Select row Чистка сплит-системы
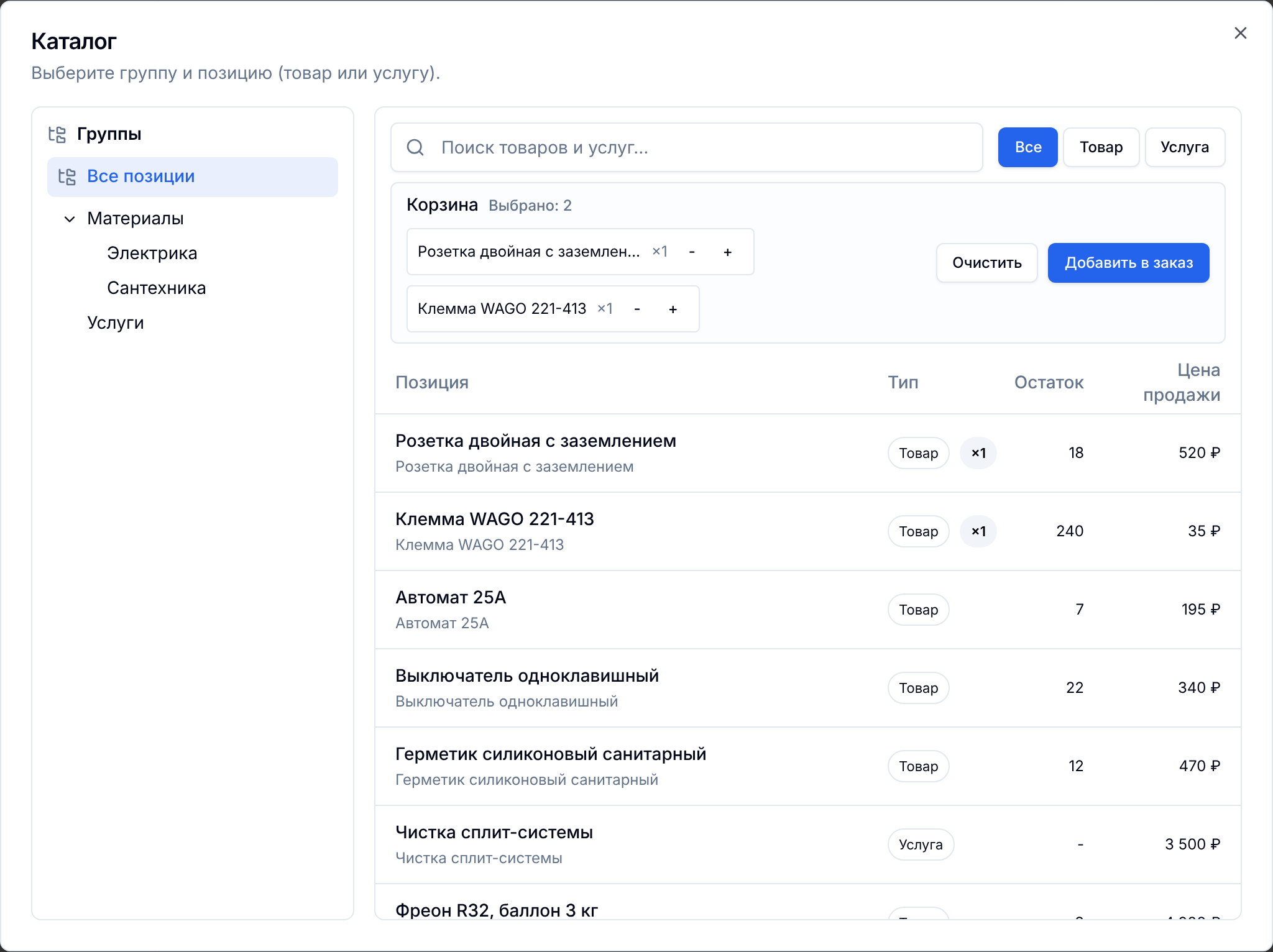 [808, 844]
